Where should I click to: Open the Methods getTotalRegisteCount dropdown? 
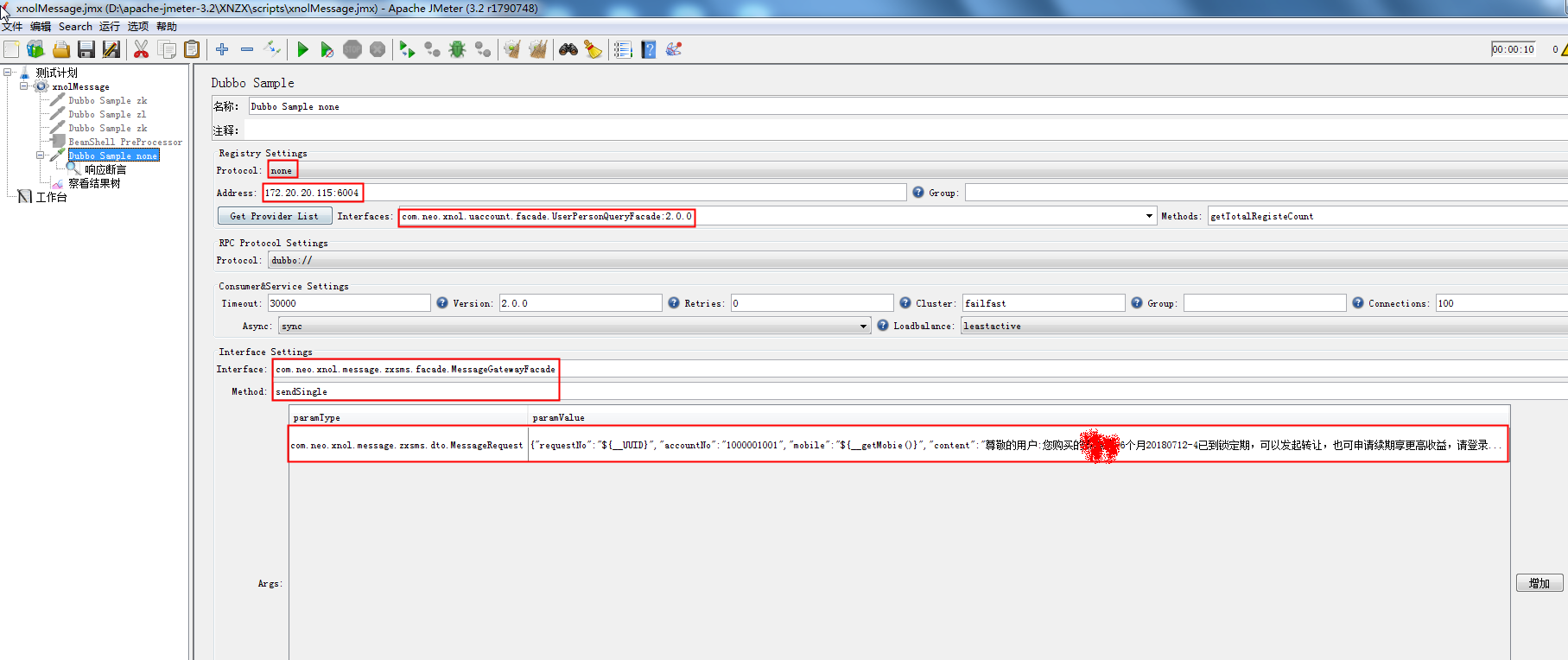click(1387, 216)
